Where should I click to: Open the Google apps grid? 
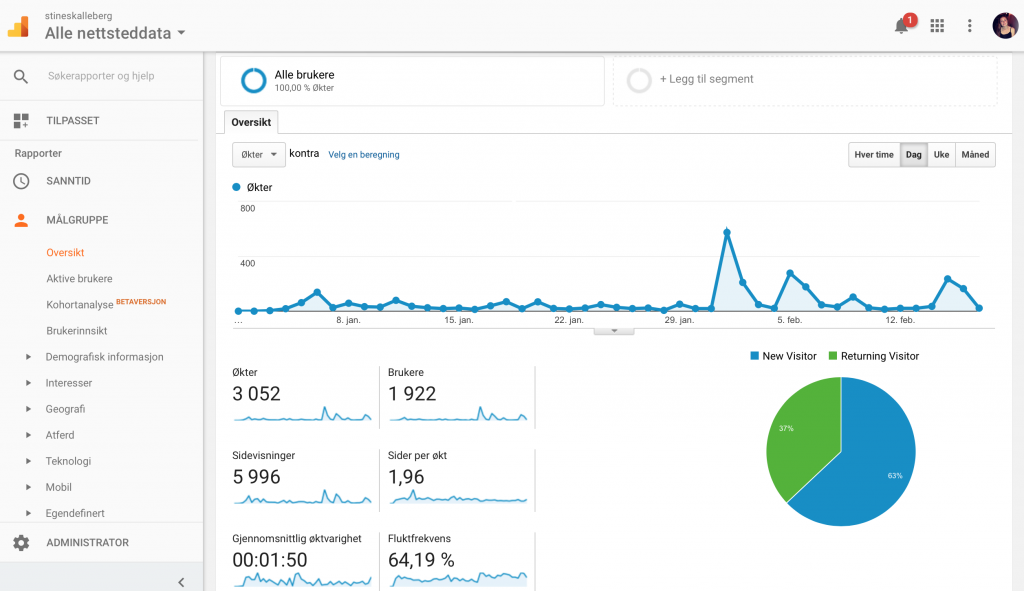937,25
